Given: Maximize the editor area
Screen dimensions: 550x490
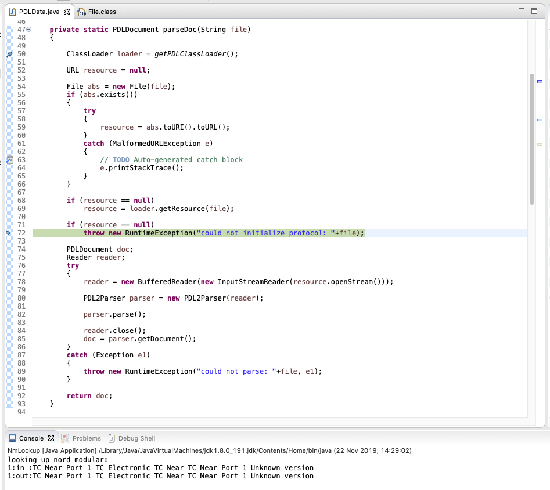Looking at the screenshot, I should coord(534,11).
